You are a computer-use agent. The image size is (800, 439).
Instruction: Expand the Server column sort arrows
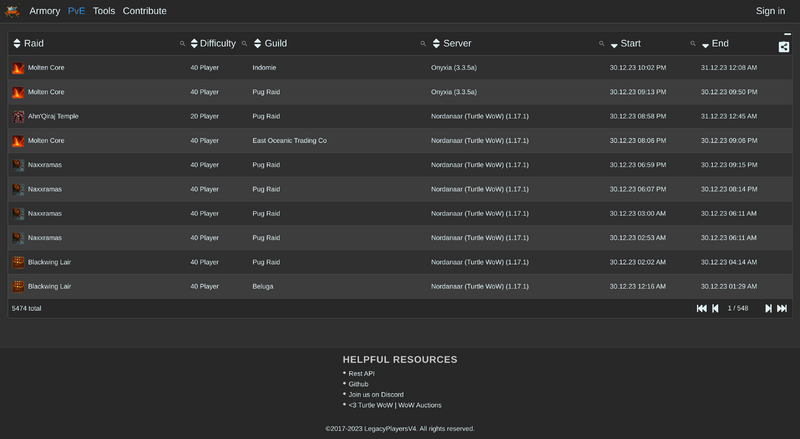point(436,44)
